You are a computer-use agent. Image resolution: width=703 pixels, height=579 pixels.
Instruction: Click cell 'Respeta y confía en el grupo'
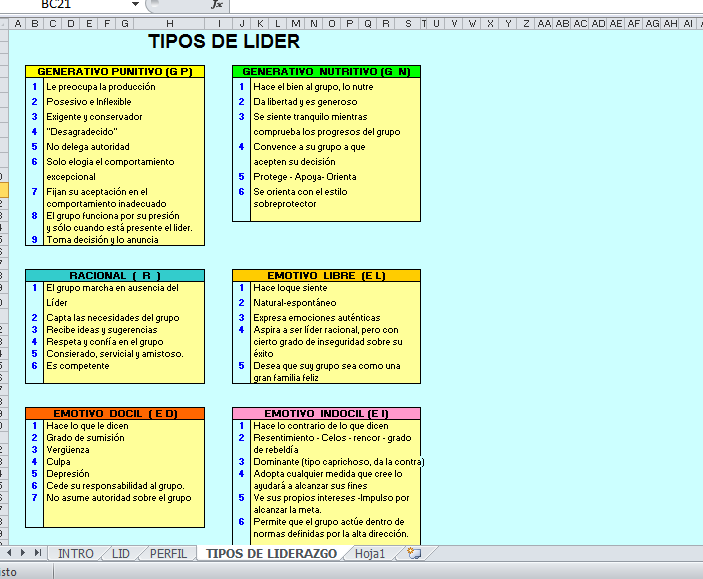click(x=105, y=342)
